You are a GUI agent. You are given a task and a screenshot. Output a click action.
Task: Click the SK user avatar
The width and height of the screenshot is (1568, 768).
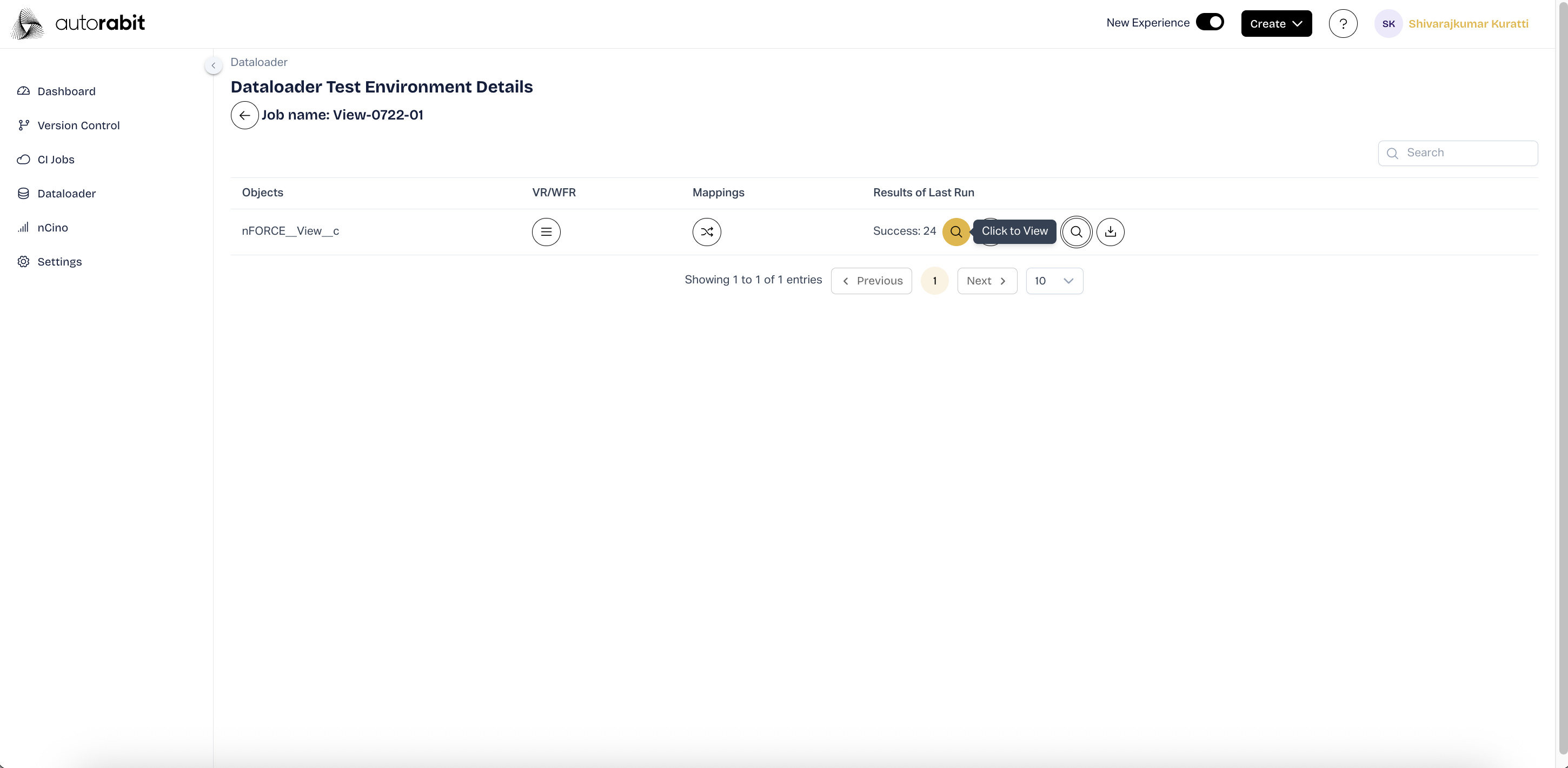[x=1388, y=24]
